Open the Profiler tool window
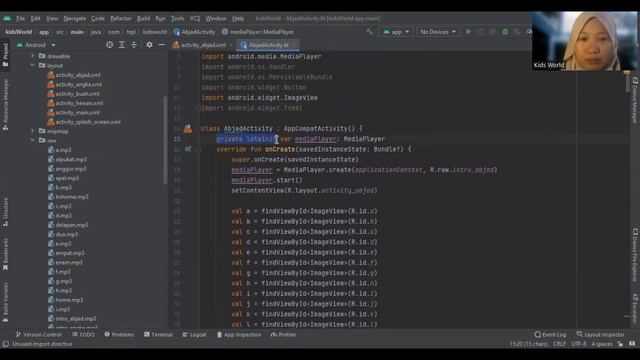 click(283, 335)
